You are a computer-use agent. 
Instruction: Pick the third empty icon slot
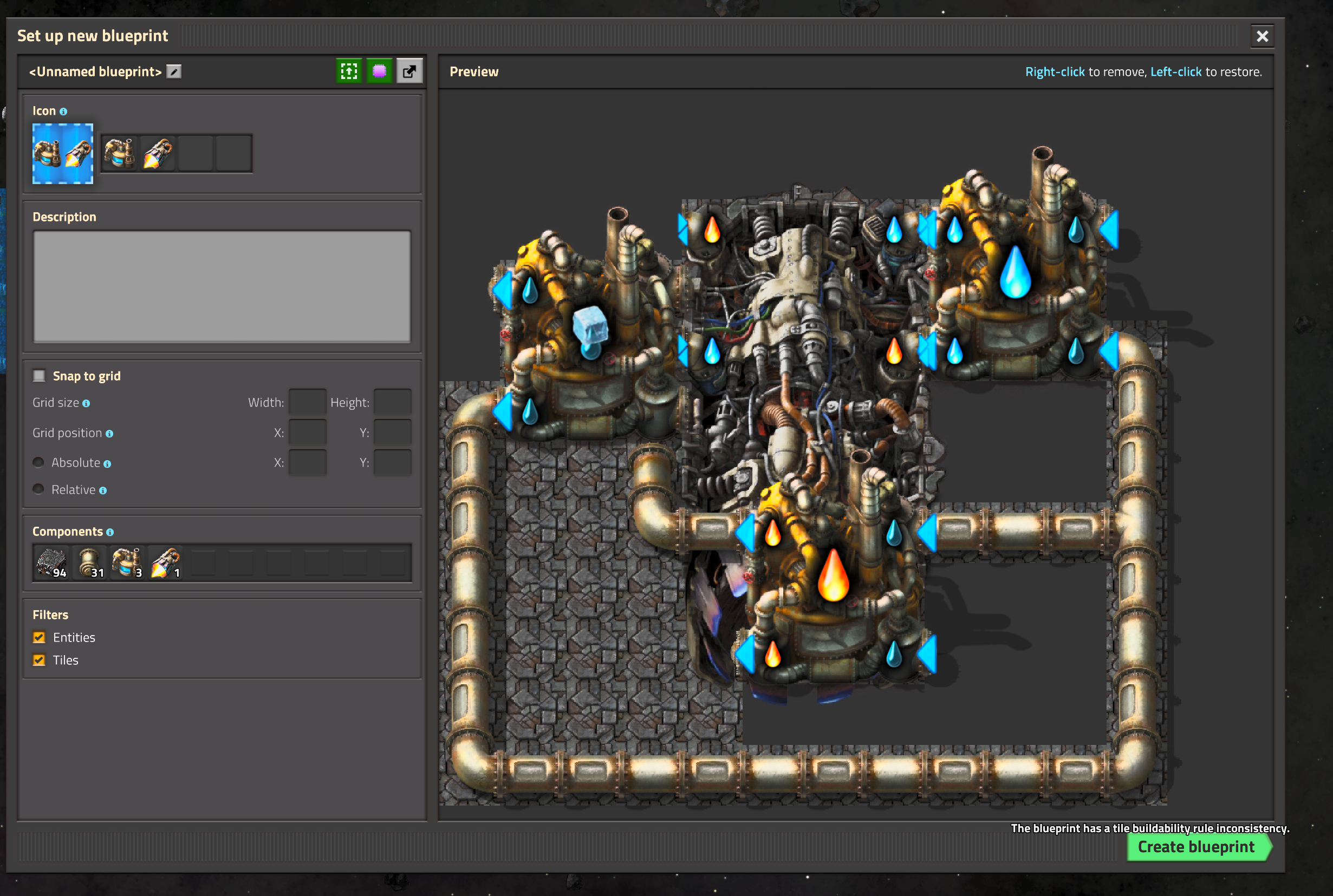(196, 153)
